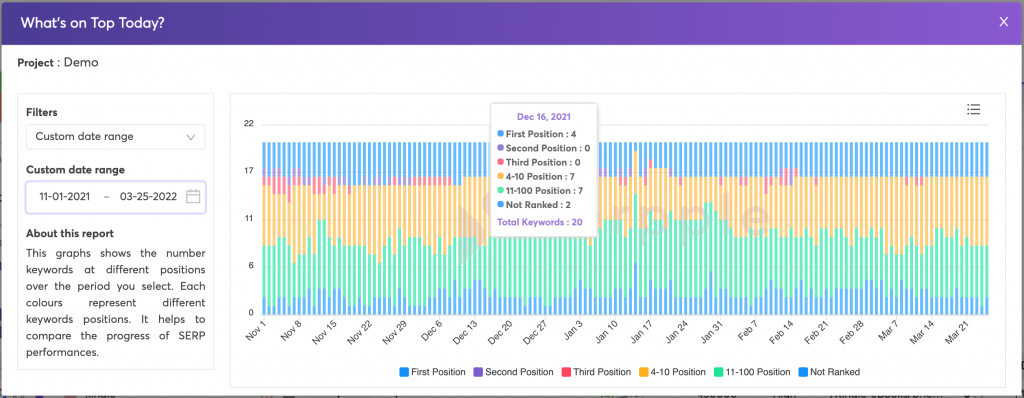
Task: Click the start date 11-01-2021 field
Action: 65,196
